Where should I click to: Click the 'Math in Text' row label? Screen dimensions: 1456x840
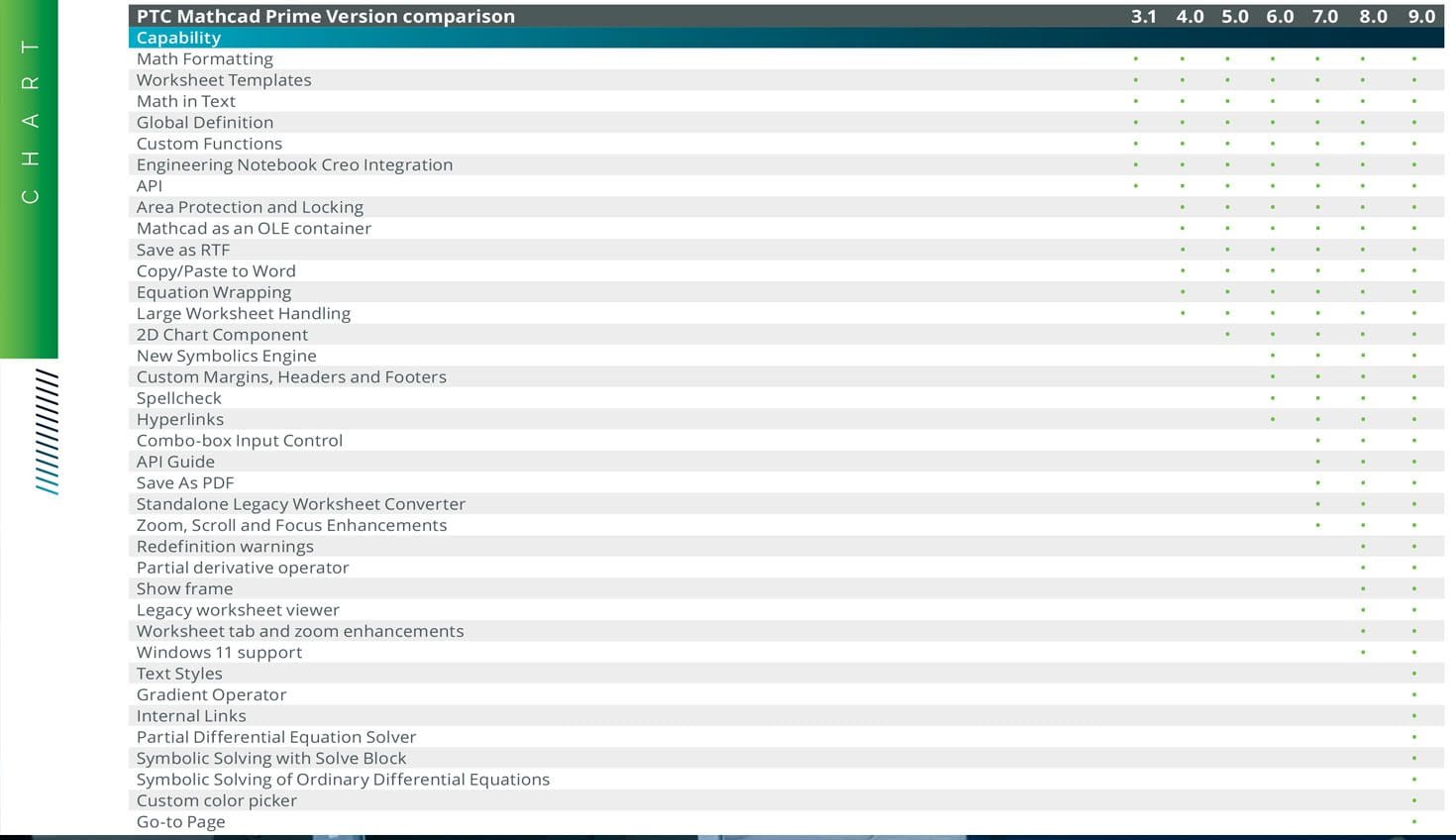click(186, 101)
